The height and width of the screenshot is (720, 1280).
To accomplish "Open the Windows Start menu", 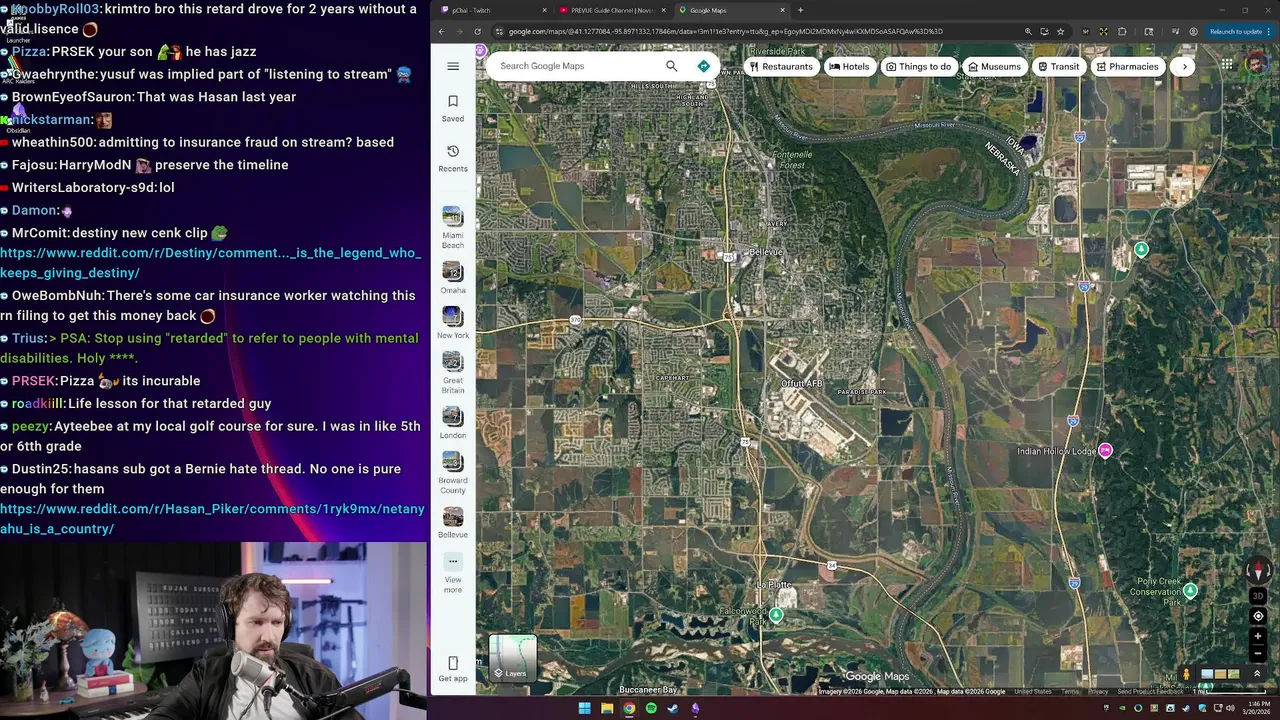I will coord(584,708).
